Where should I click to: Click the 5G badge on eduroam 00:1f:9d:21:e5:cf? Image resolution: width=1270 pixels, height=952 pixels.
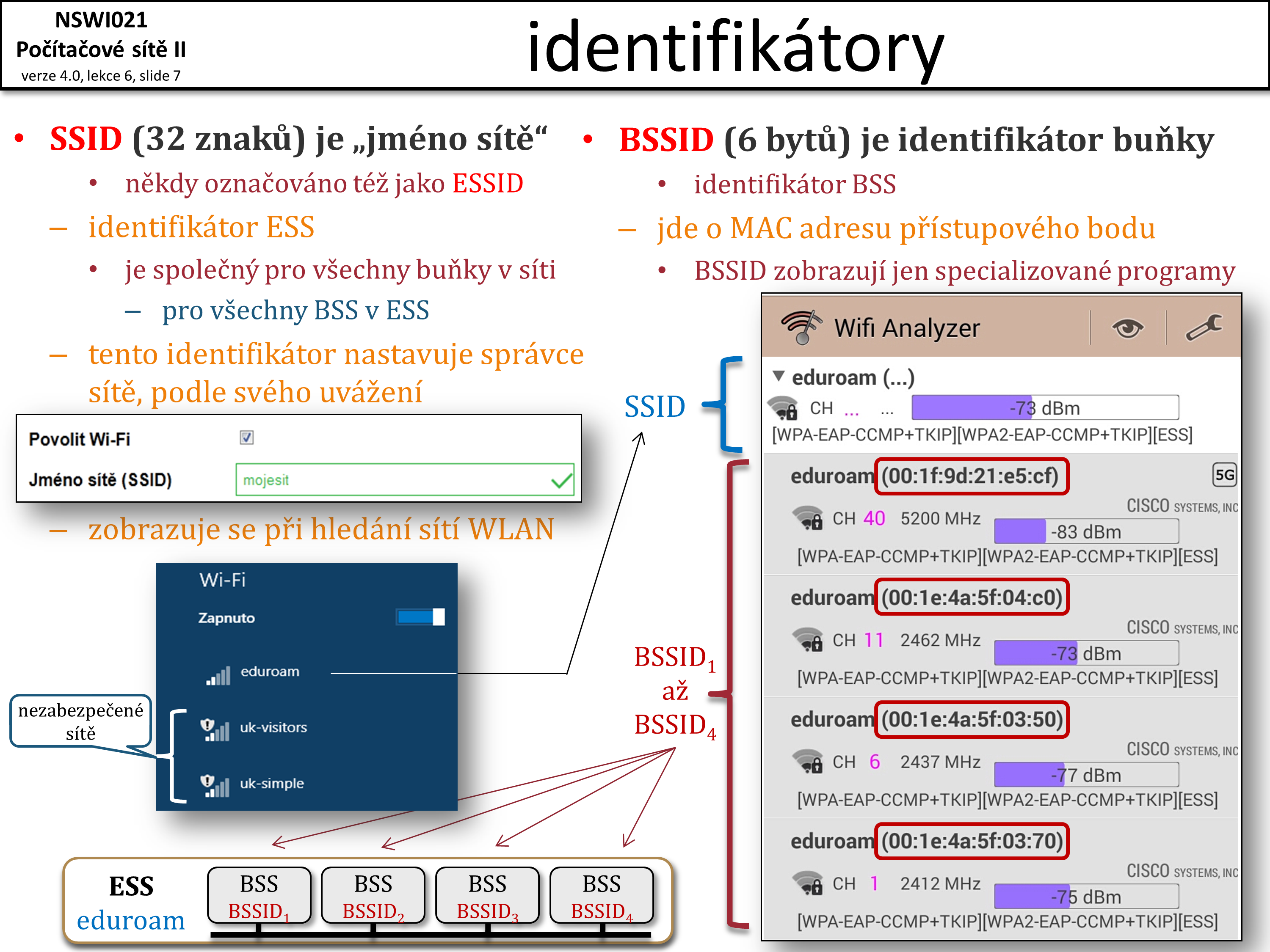coord(1224,475)
